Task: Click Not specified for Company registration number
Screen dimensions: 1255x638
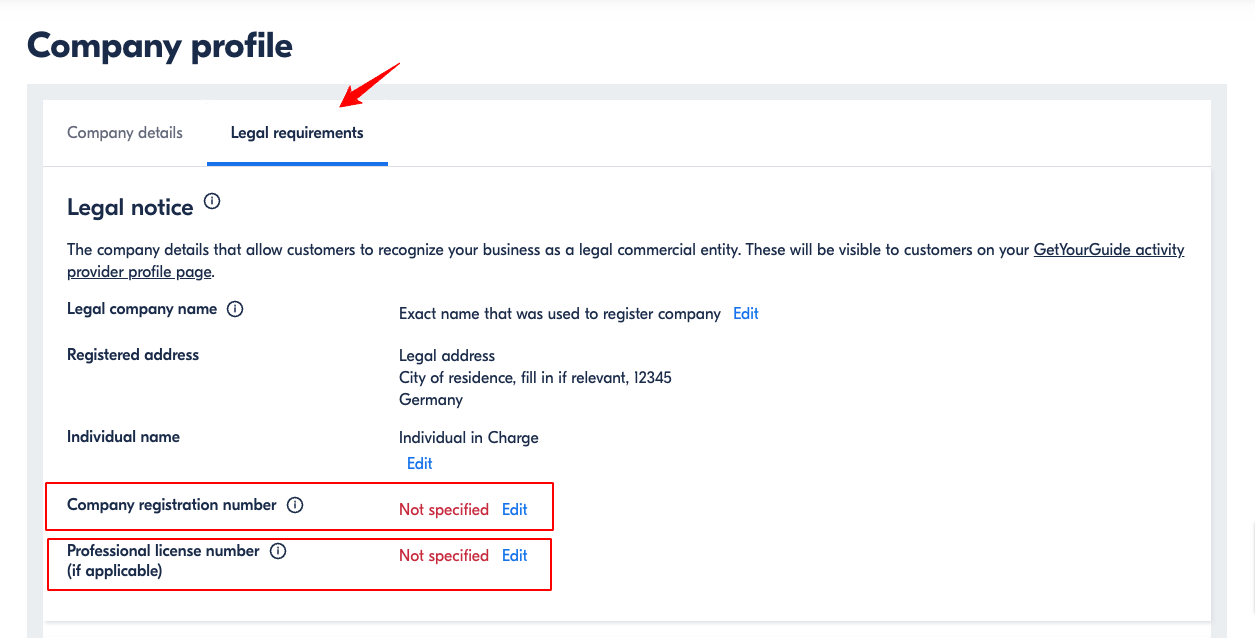Action: click(x=444, y=509)
